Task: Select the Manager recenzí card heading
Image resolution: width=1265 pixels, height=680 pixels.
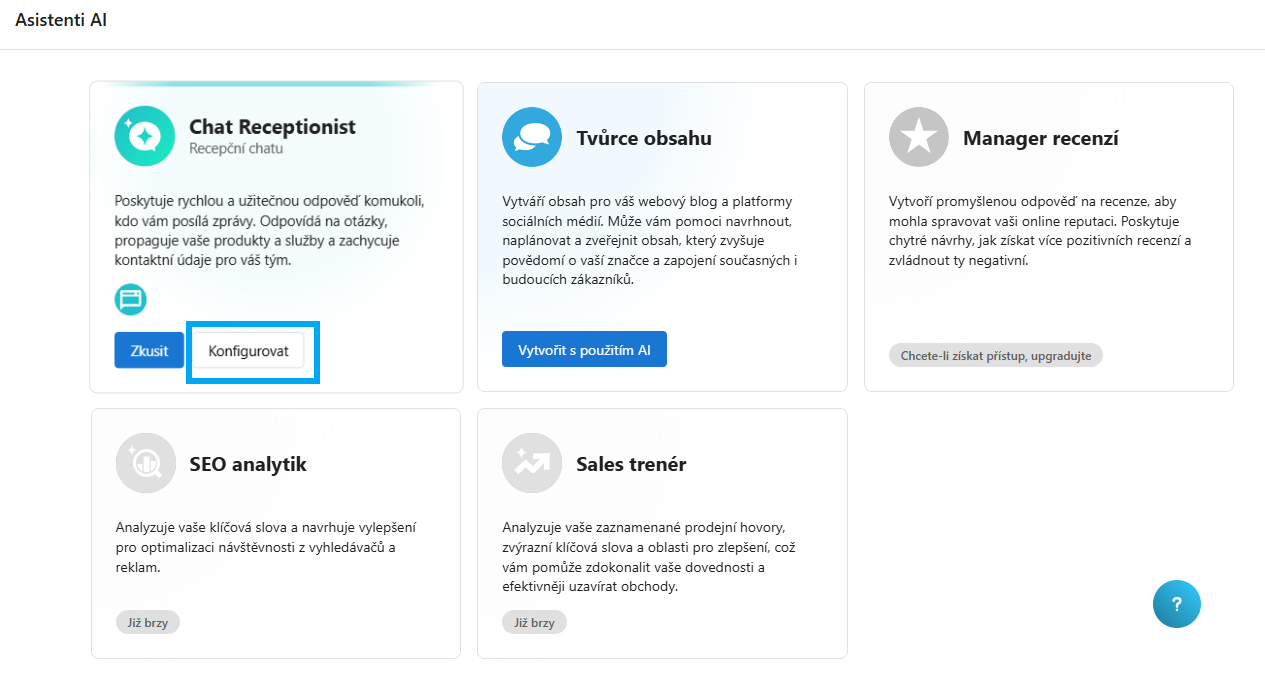Action: [x=1040, y=138]
